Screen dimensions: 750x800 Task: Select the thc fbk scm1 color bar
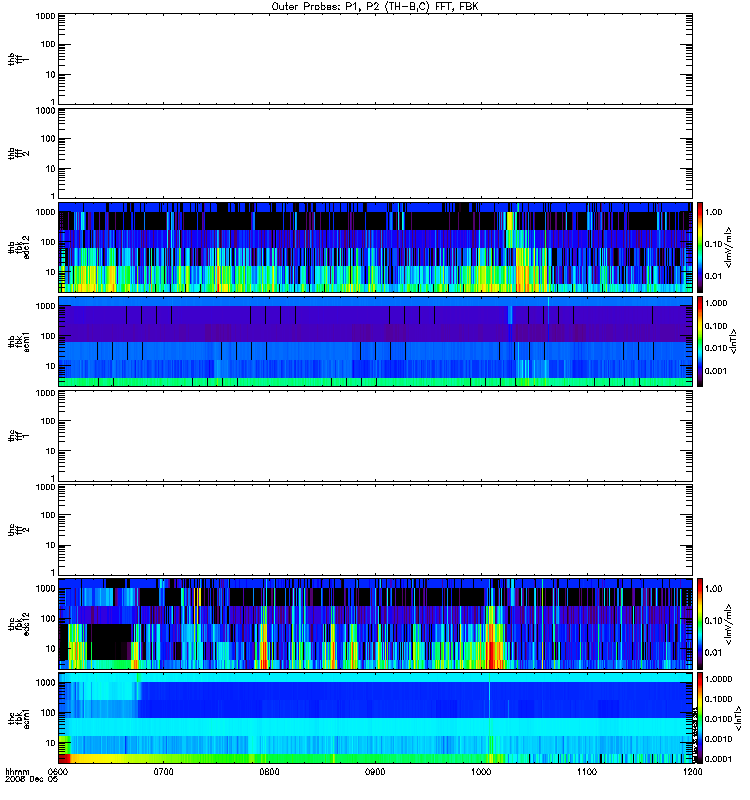[700, 718]
